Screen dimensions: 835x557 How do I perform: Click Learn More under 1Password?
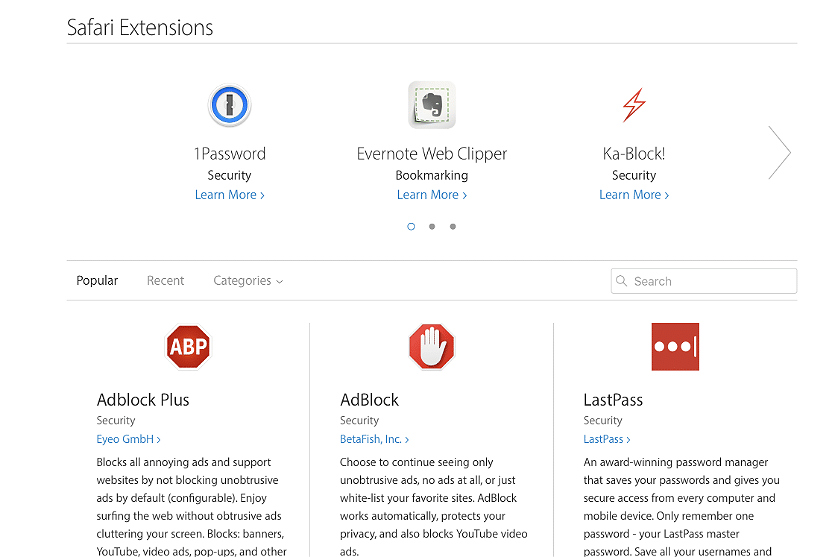230,195
